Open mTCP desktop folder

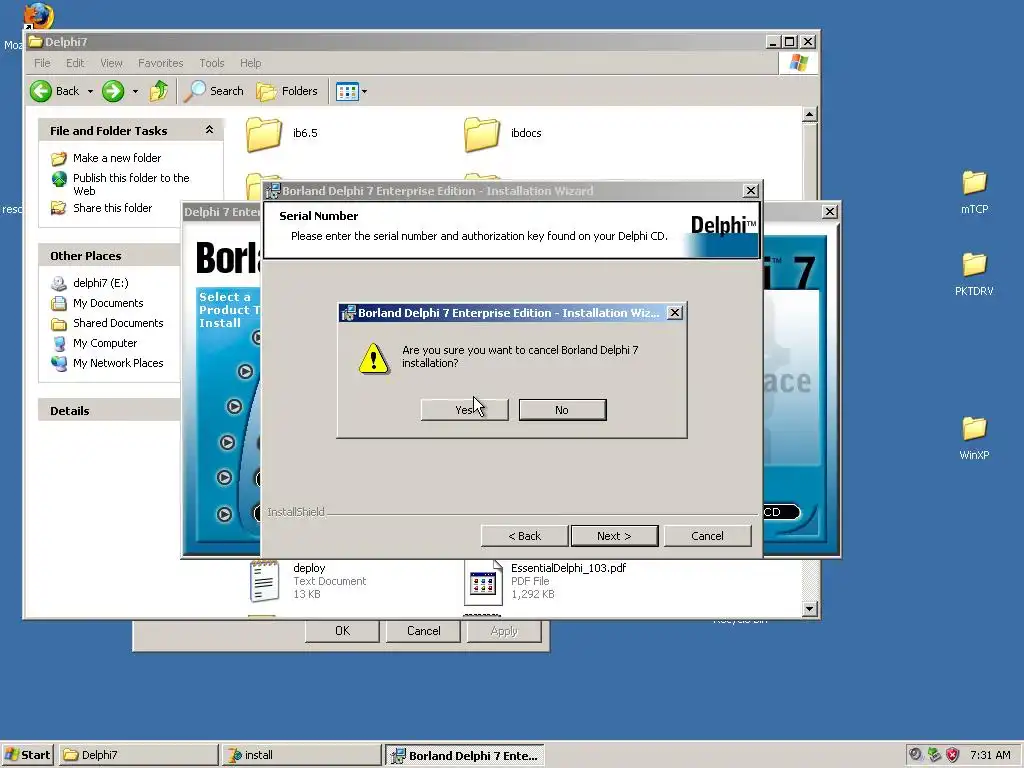click(x=974, y=192)
